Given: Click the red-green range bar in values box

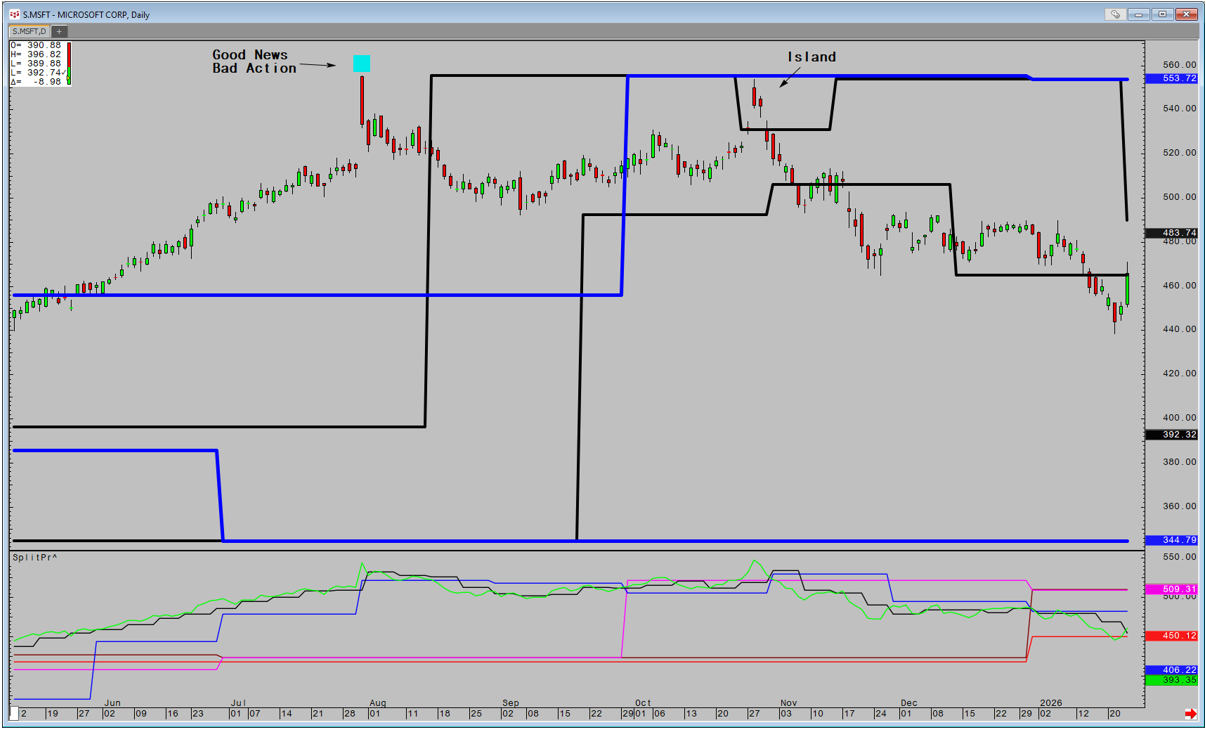Looking at the screenshot, I should coord(68,63).
